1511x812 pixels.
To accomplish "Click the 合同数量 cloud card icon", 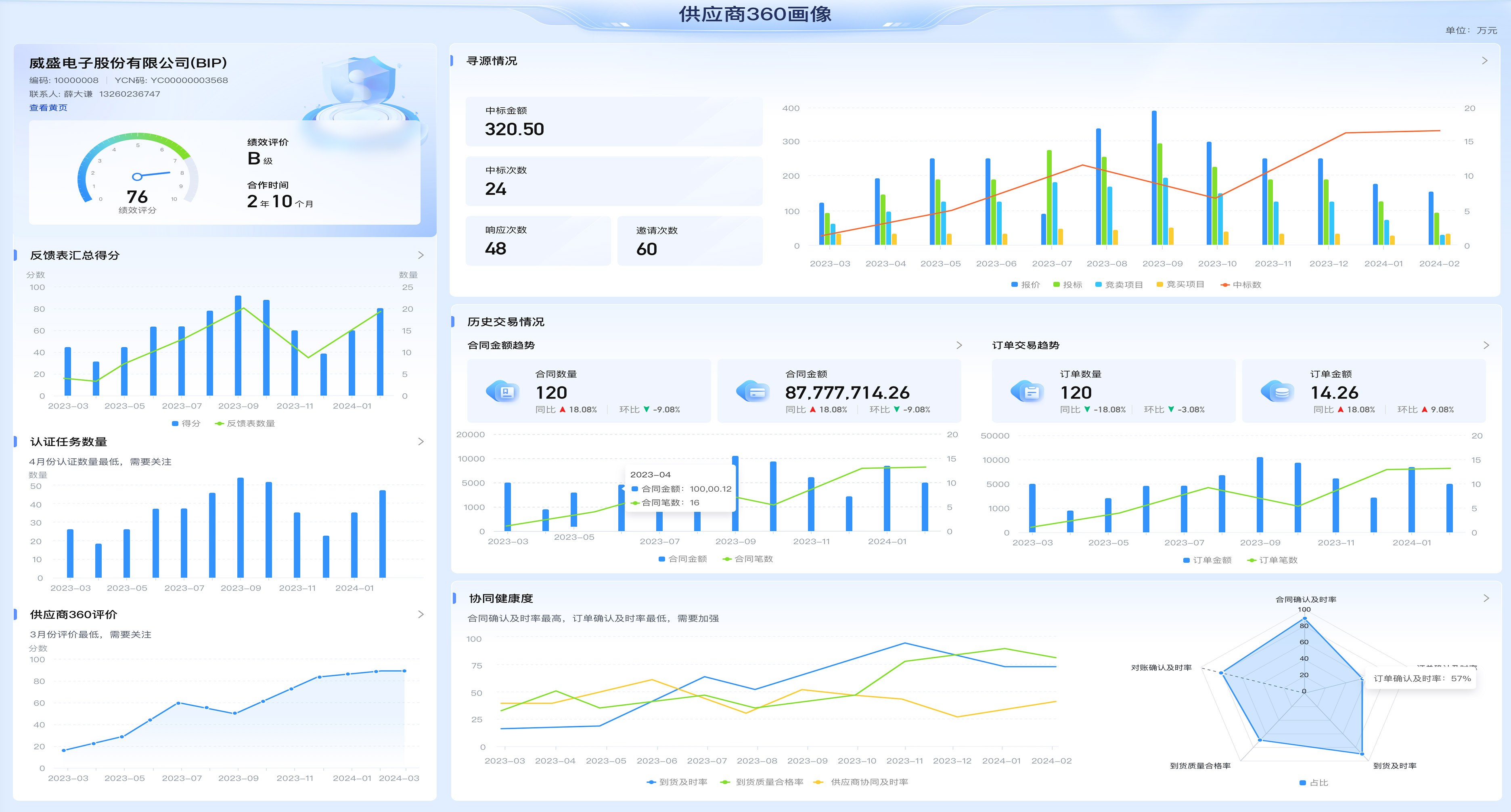I will pyautogui.click(x=503, y=392).
